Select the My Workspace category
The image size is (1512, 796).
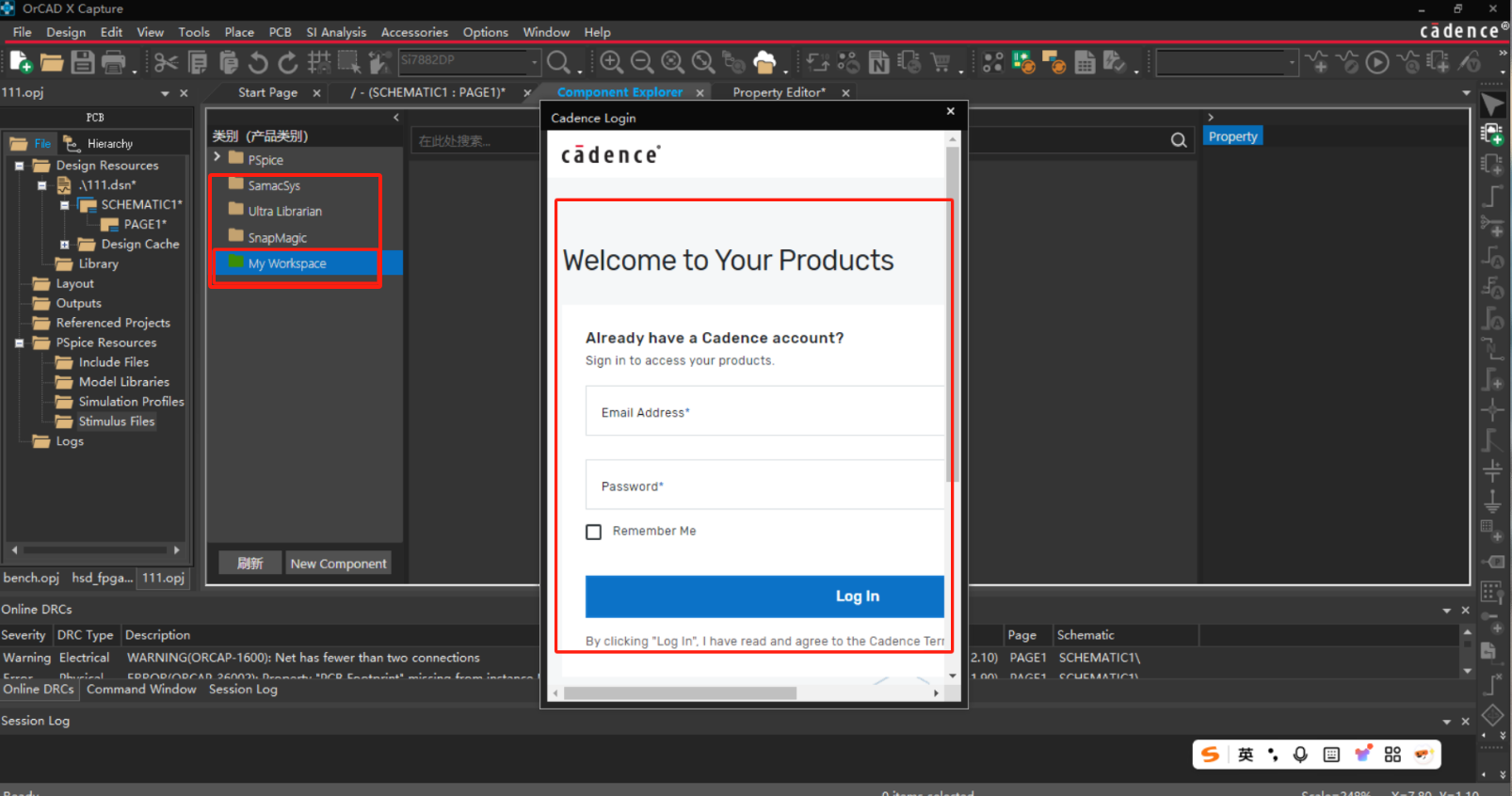309,263
